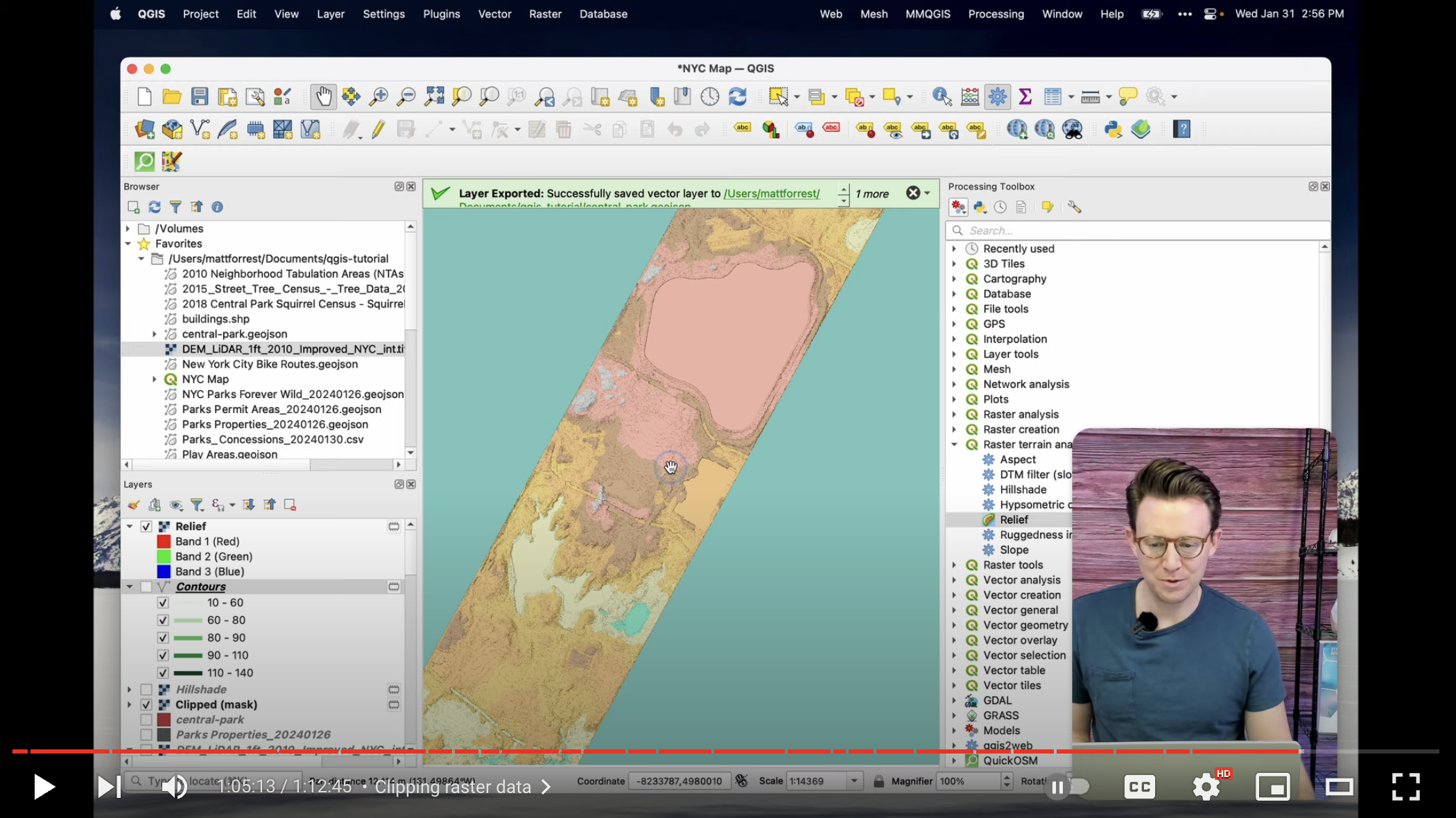Refresh the Browser panel
The height and width of the screenshot is (818, 1456).
pos(155,207)
